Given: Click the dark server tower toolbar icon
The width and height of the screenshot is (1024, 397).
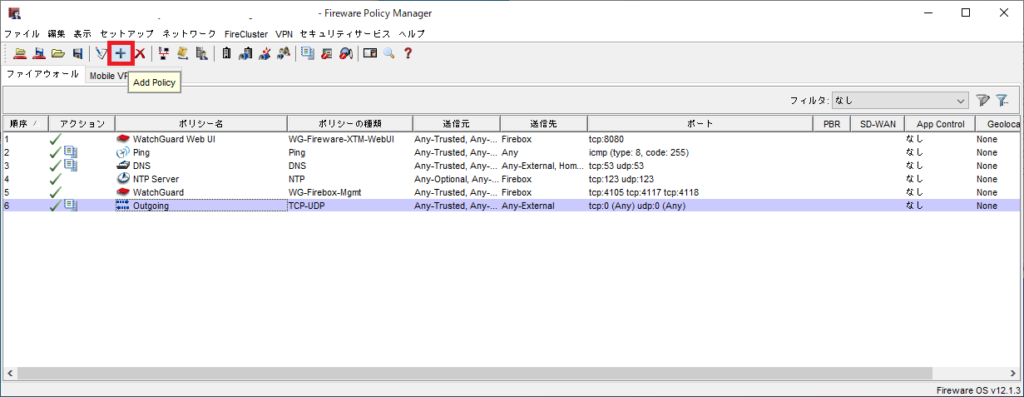Looking at the screenshot, I should [226, 54].
